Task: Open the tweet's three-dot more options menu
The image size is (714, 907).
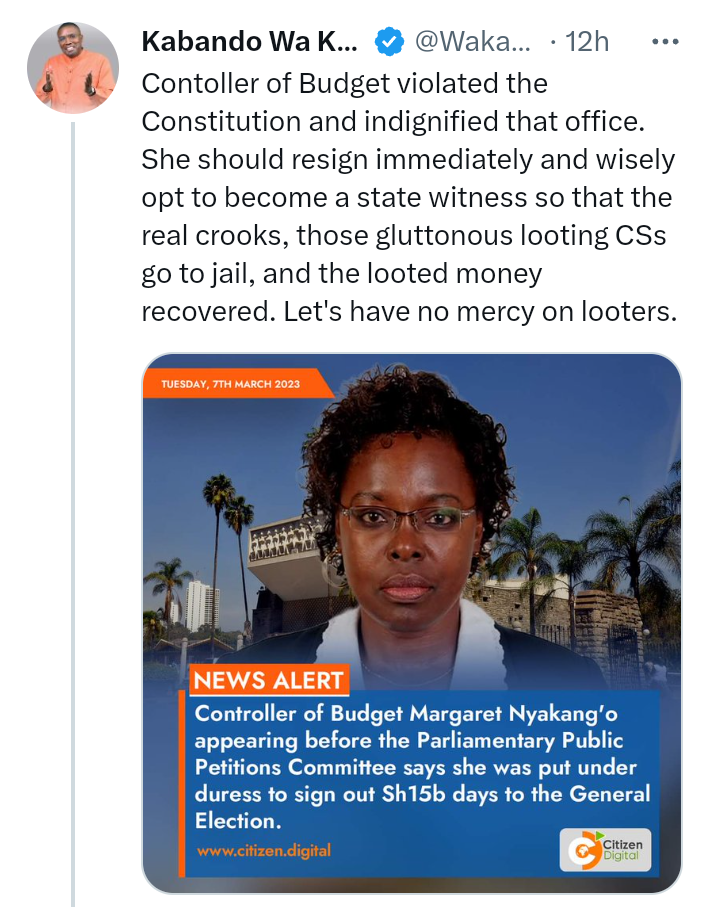Action: (x=665, y=42)
